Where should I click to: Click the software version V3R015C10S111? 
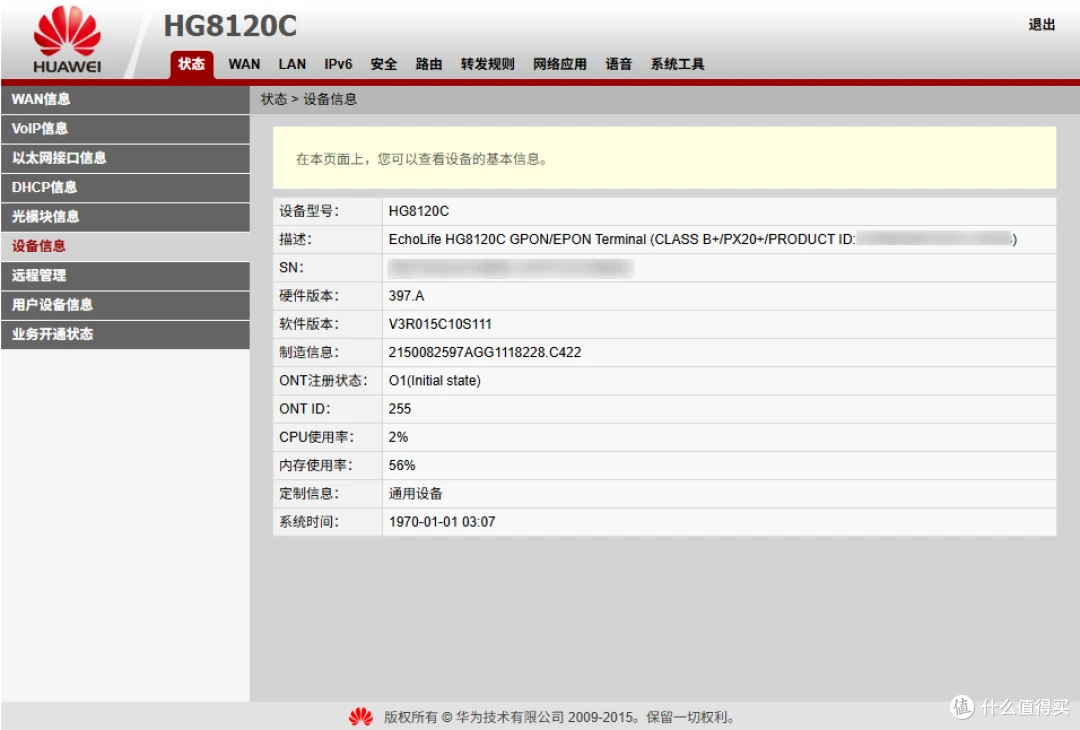tap(440, 324)
